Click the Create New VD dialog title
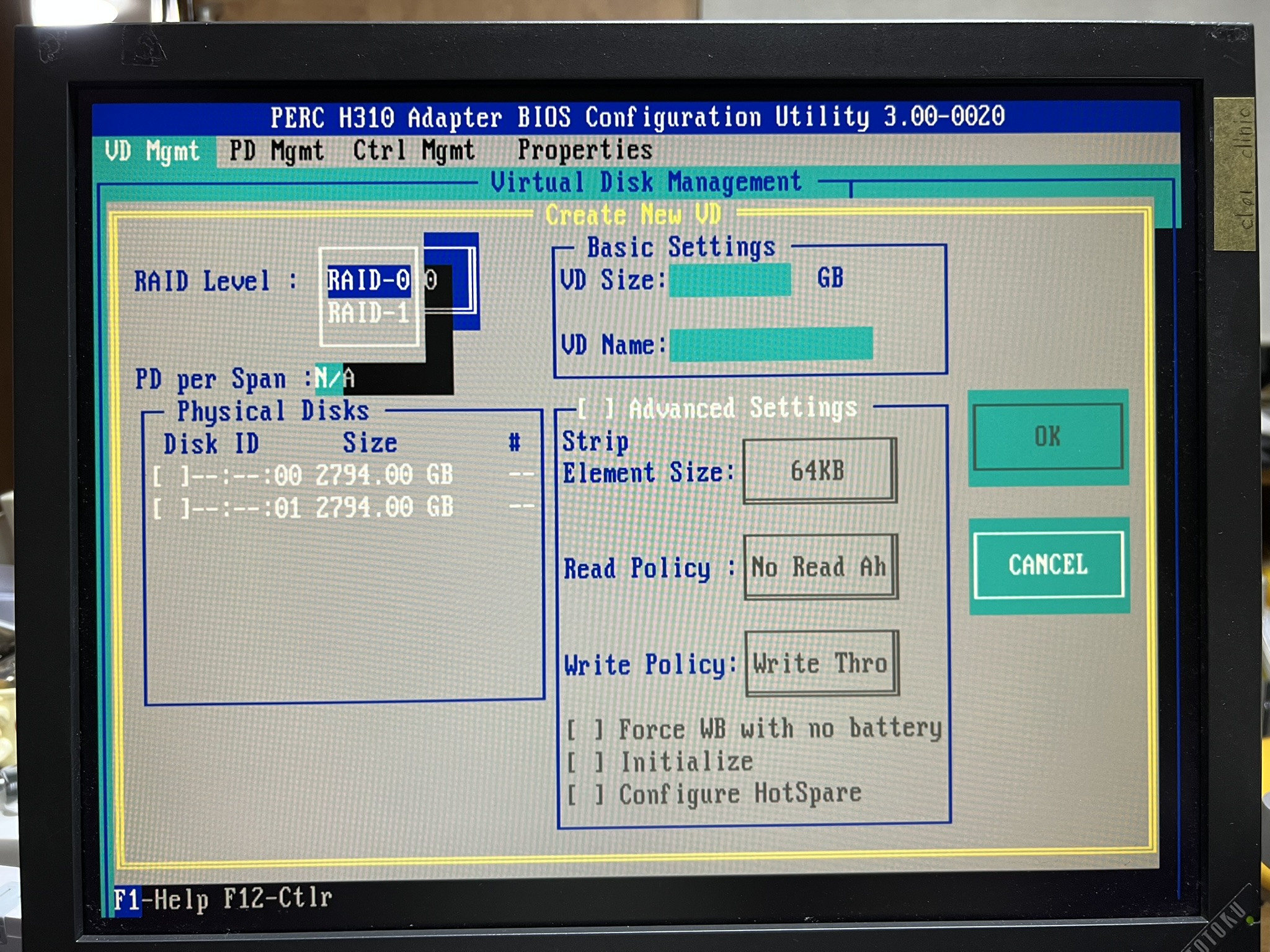 (633, 215)
